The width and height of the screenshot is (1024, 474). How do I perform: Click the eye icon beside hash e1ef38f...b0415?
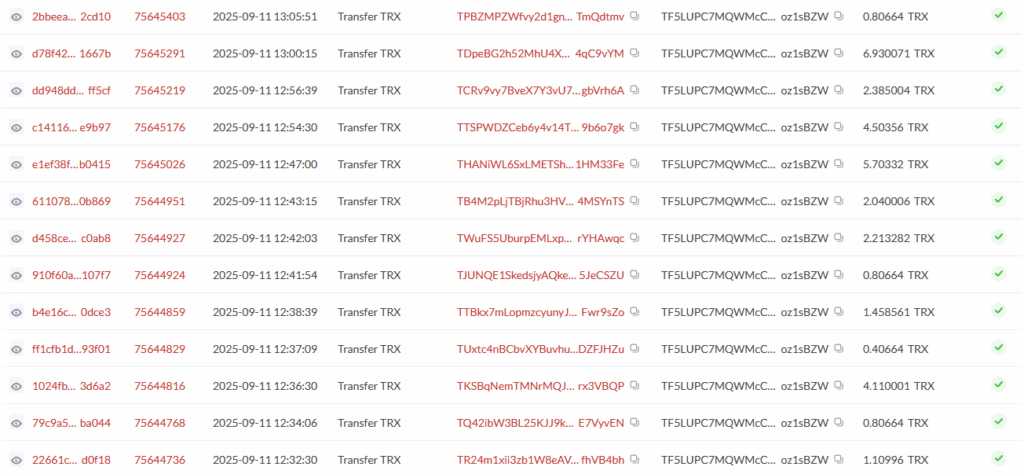(16, 164)
